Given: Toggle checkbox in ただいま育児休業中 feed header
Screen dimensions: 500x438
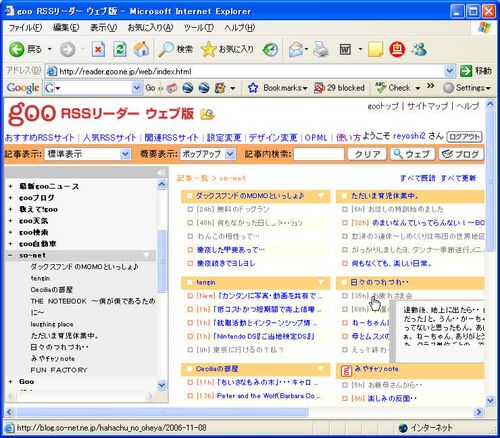Looking at the screenshot, I should click(344, 196).
